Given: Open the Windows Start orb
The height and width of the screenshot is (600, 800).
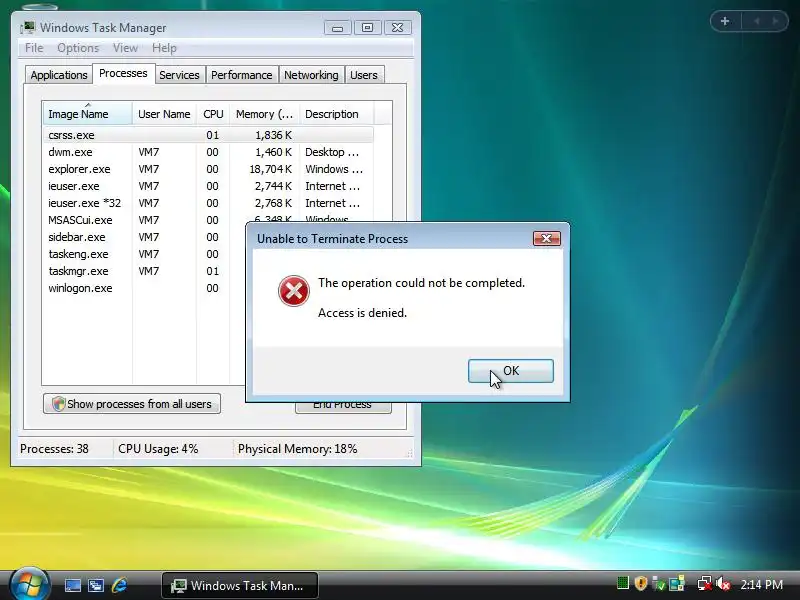Looking at the screenshot, I should pos(30,585).
